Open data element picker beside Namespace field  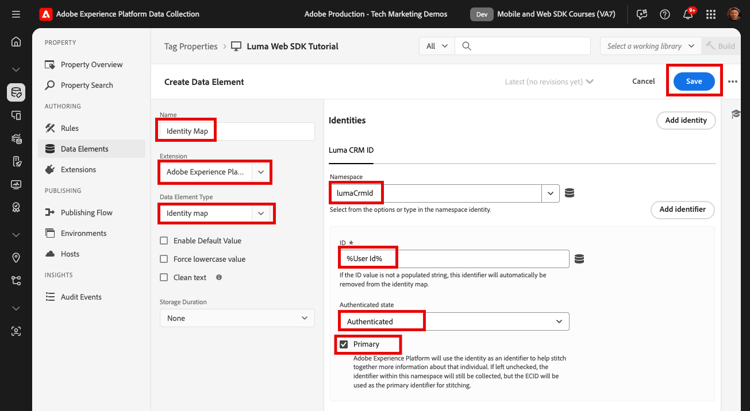point(569,193)
